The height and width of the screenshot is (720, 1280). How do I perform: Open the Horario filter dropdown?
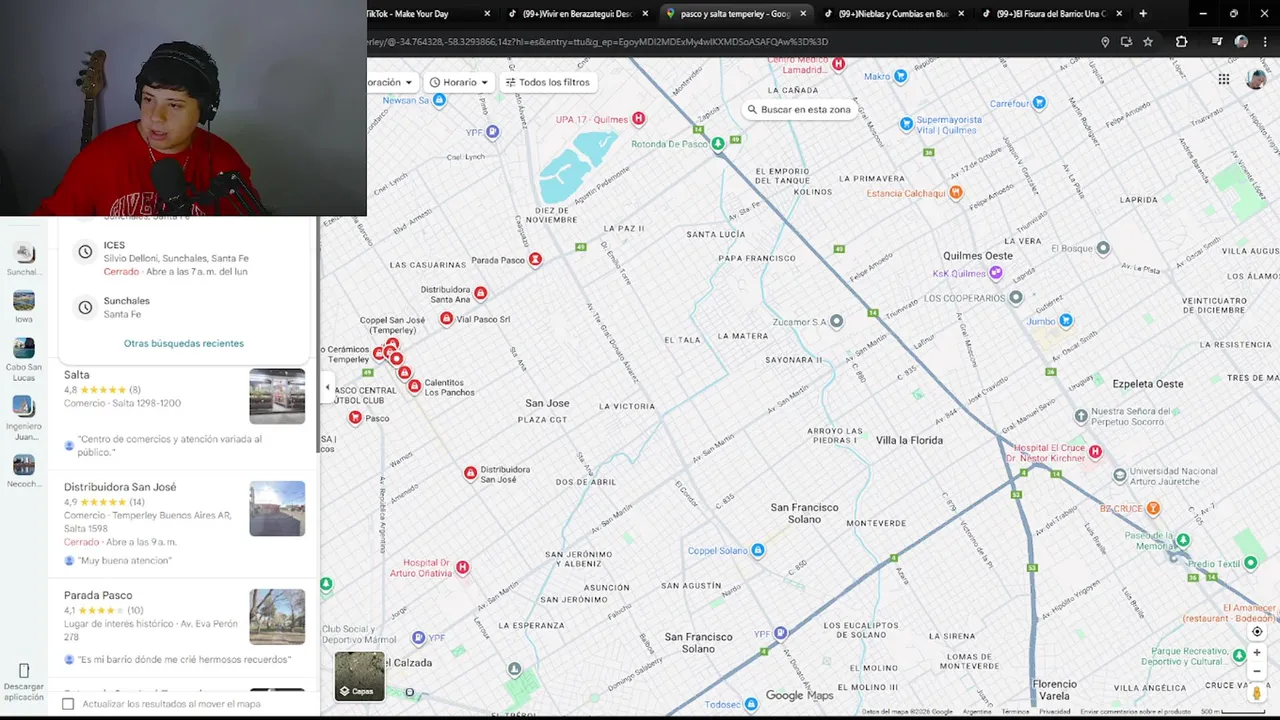click(x=459, y=82)
